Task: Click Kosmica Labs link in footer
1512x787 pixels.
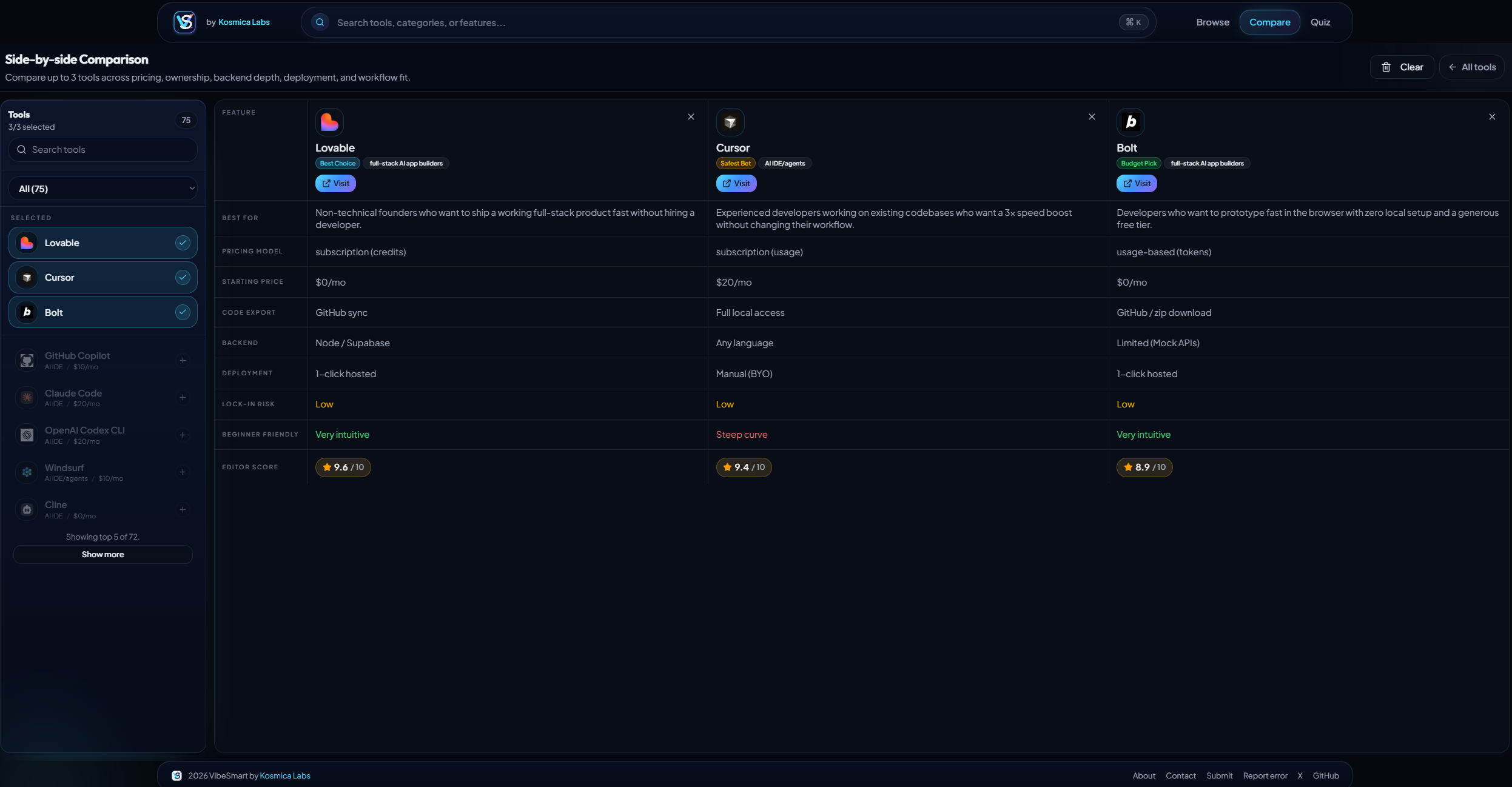Action: coord(284,775)
